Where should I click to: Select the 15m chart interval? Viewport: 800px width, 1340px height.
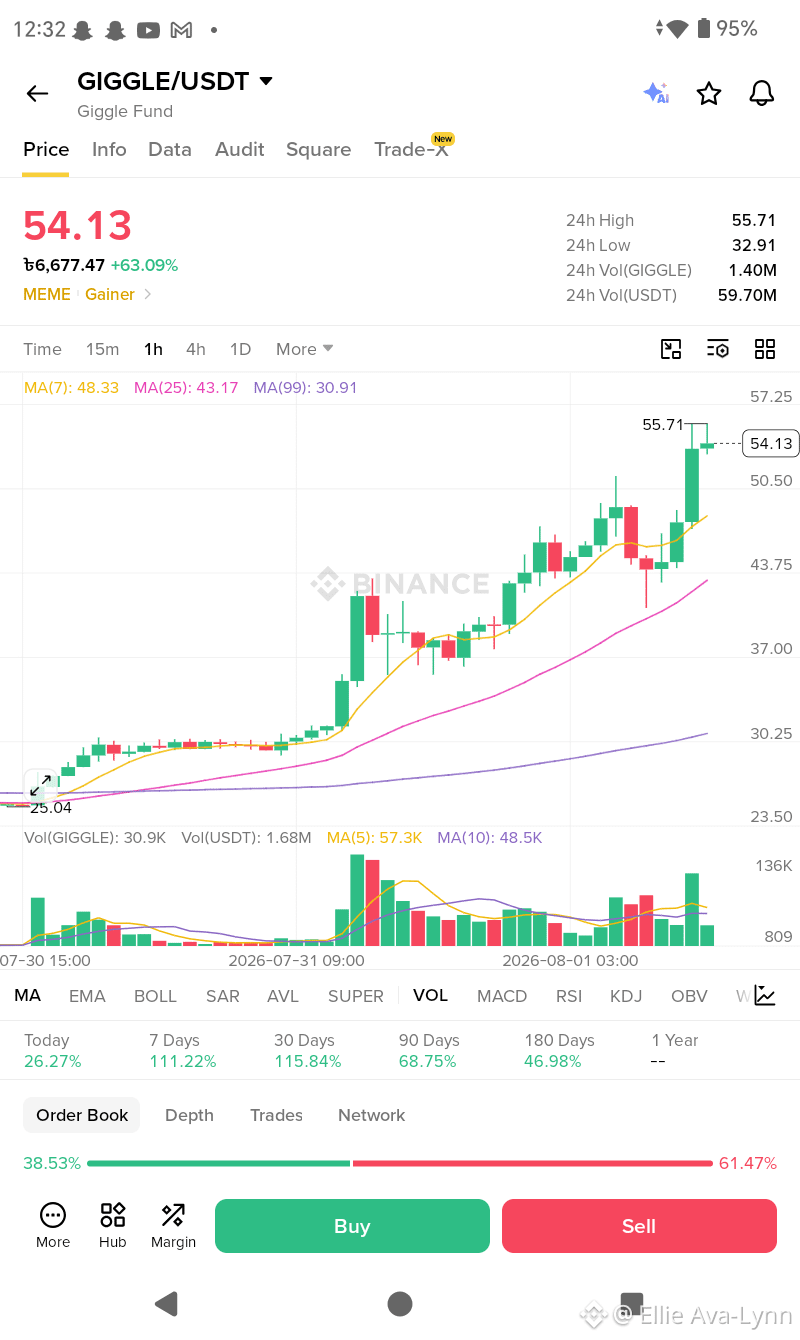click(102, 349)
